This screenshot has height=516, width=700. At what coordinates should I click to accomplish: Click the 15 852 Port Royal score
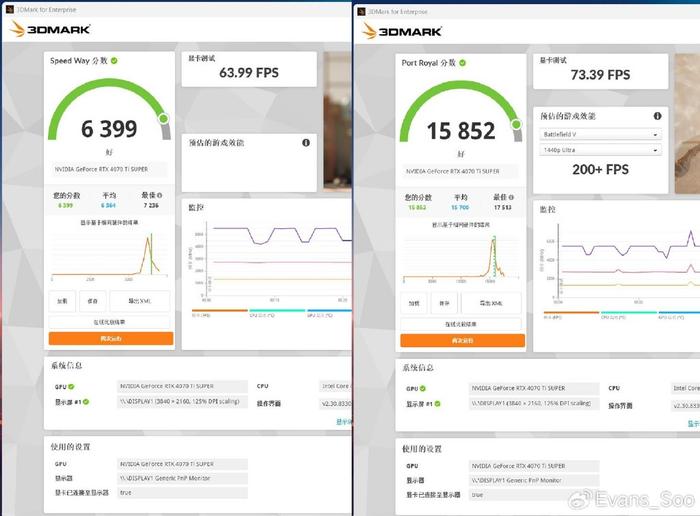[461, 131]
